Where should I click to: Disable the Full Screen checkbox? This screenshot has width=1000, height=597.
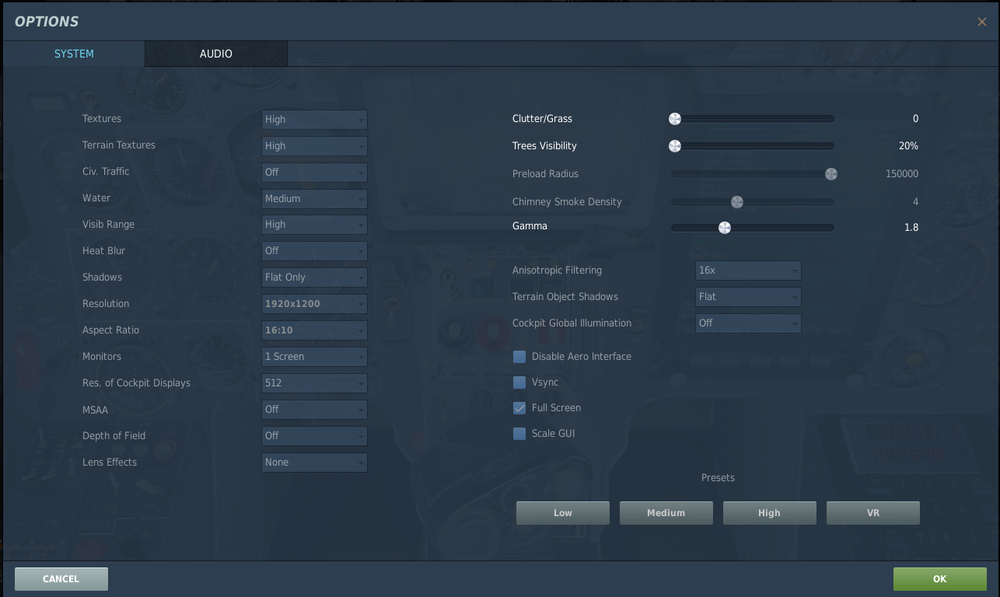(x=519, y=408)
